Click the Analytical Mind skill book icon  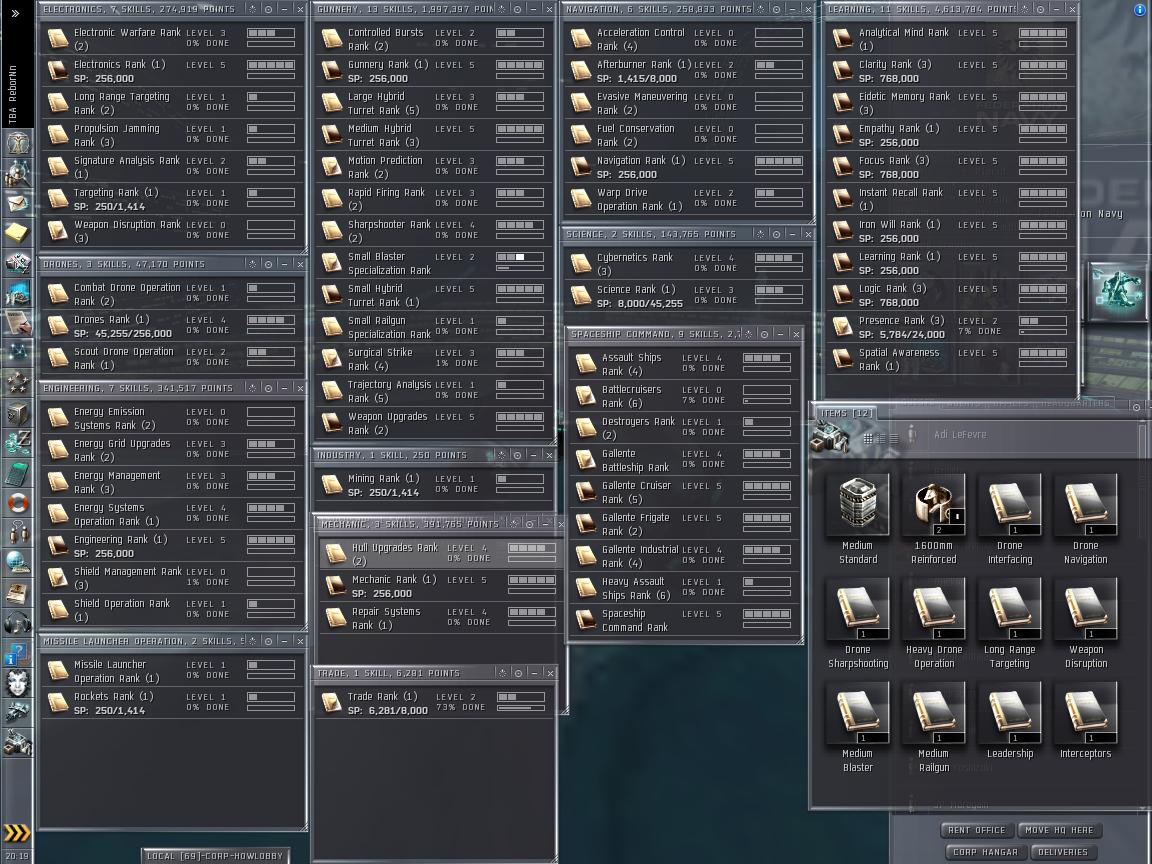(842, 39)
